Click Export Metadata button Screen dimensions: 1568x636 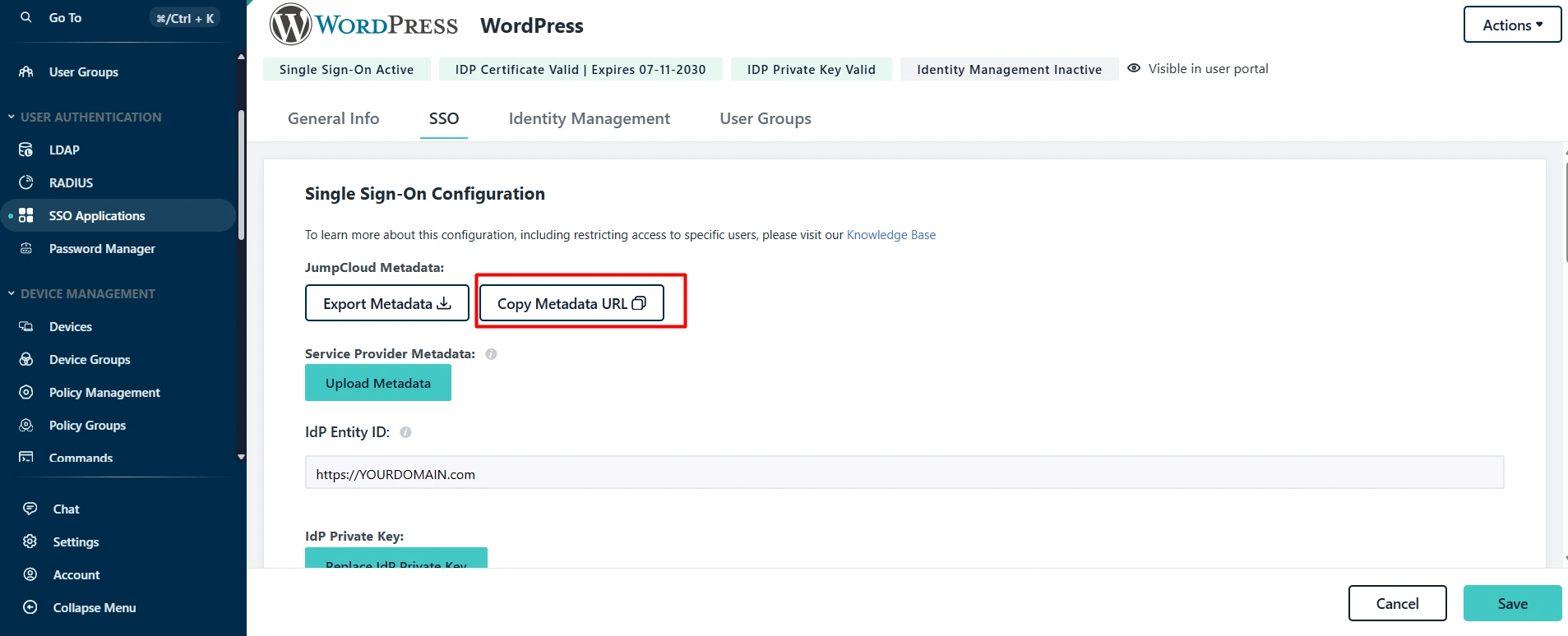[387, 303]
